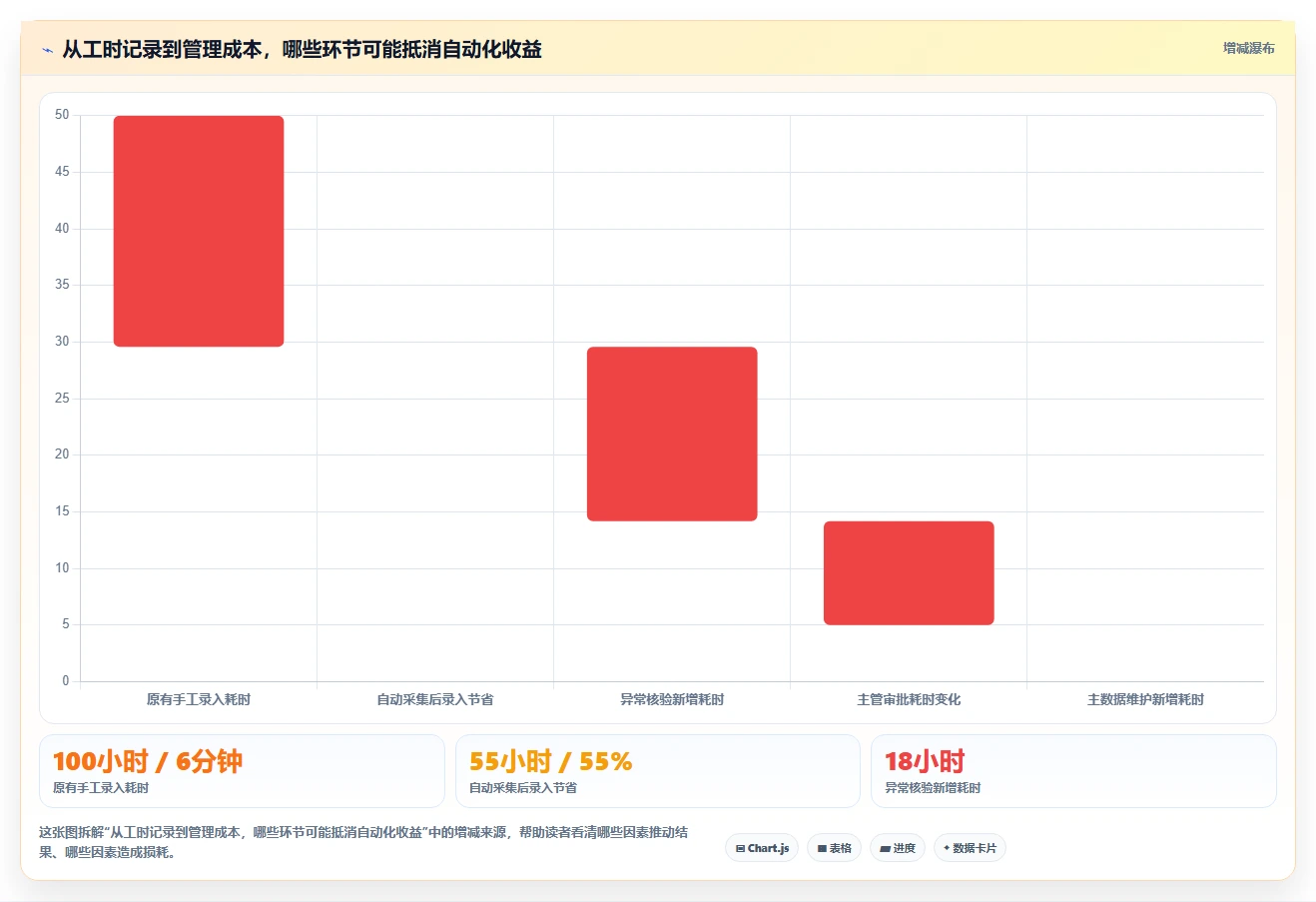Open the 18小时 data card
Image resolution: width=1316 pixels, height=902 pixels.
[x=1073, y=771]
